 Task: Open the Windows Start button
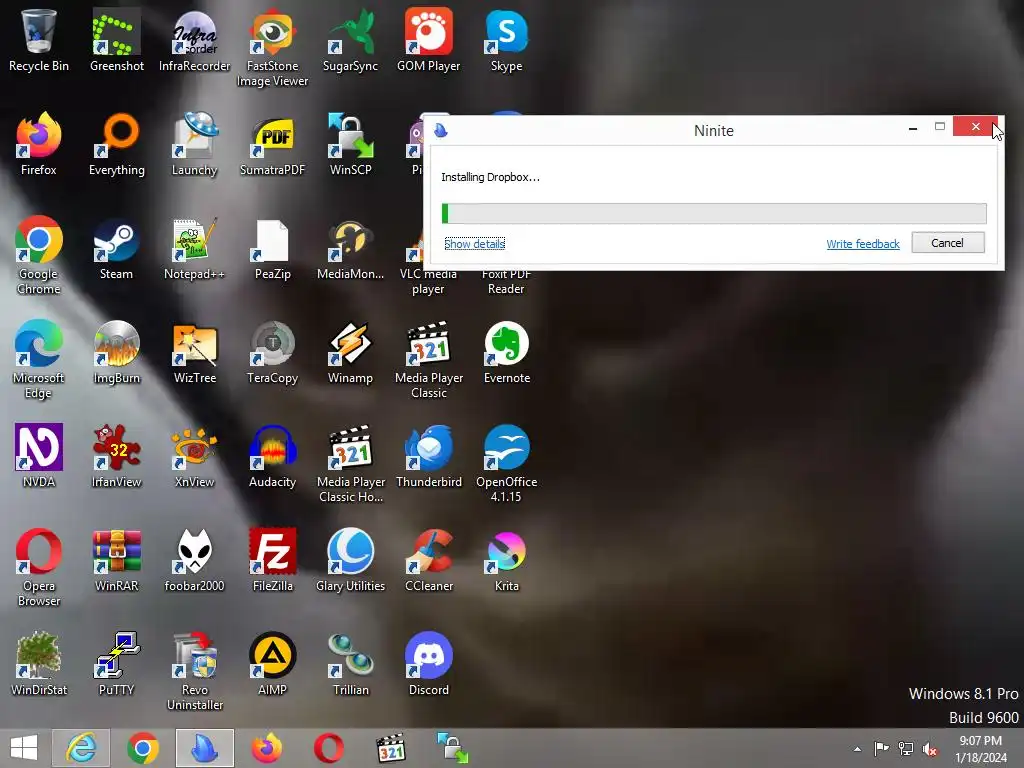coord(24,748)
